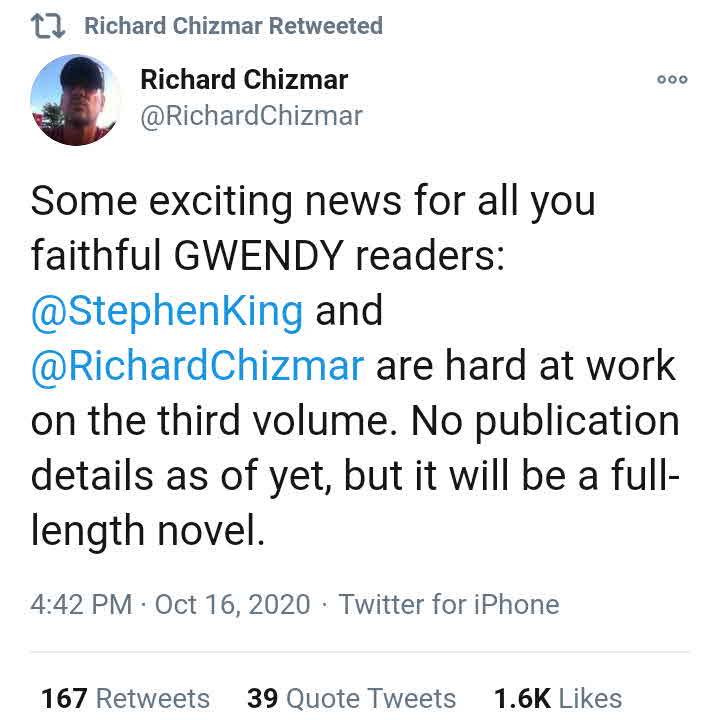Show the 39 Quote Tweets
The height and width of the screenshot is (720, 720).
pyautogui.click(x=351, y=698)
